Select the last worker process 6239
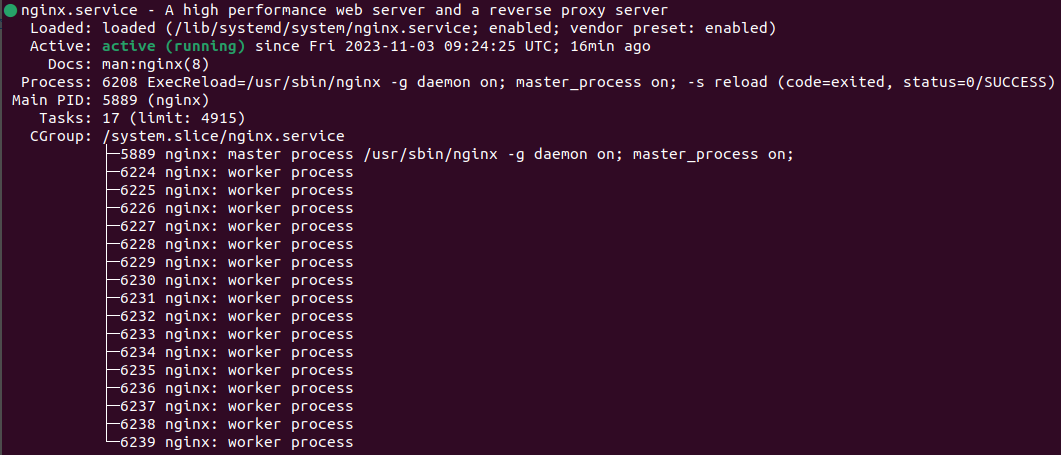This screenshot has width=1061, height=455. 236,442
